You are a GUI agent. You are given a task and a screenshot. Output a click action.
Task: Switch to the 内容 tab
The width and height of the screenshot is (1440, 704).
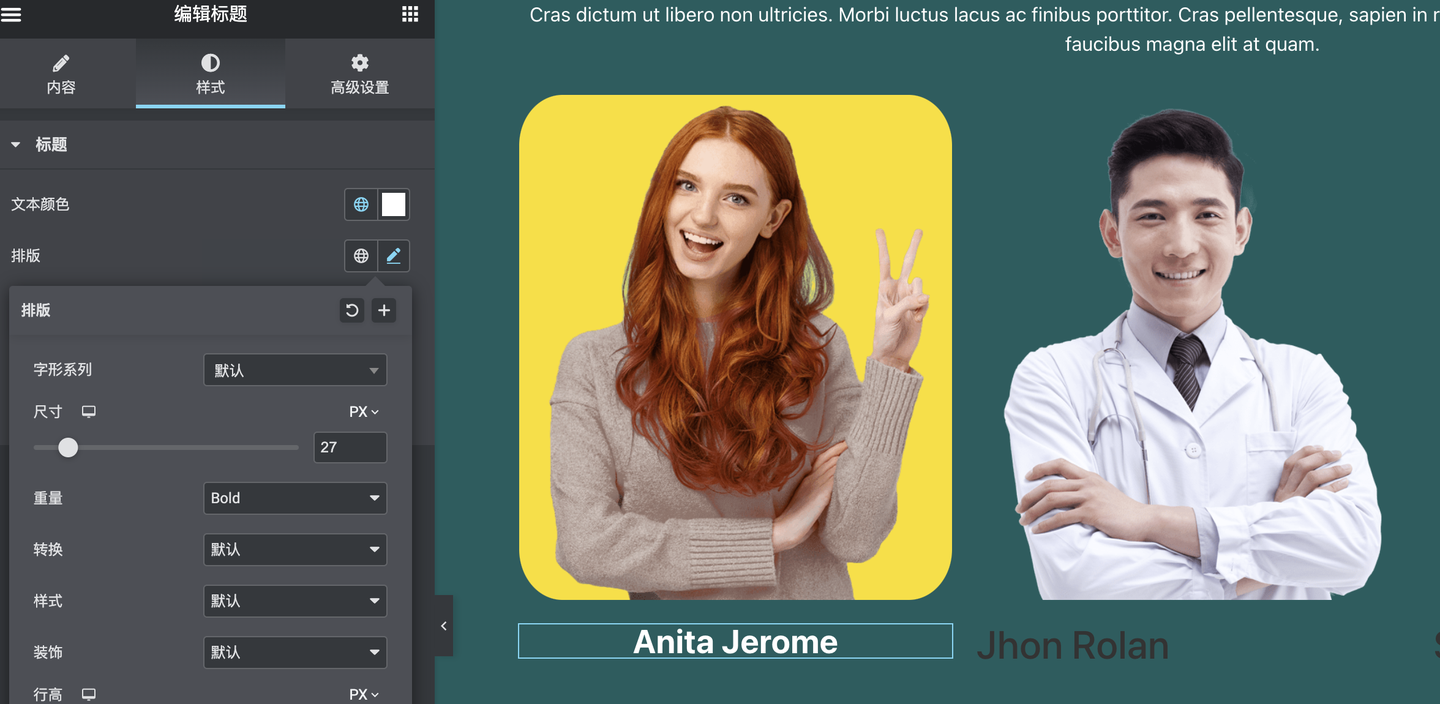61,74
